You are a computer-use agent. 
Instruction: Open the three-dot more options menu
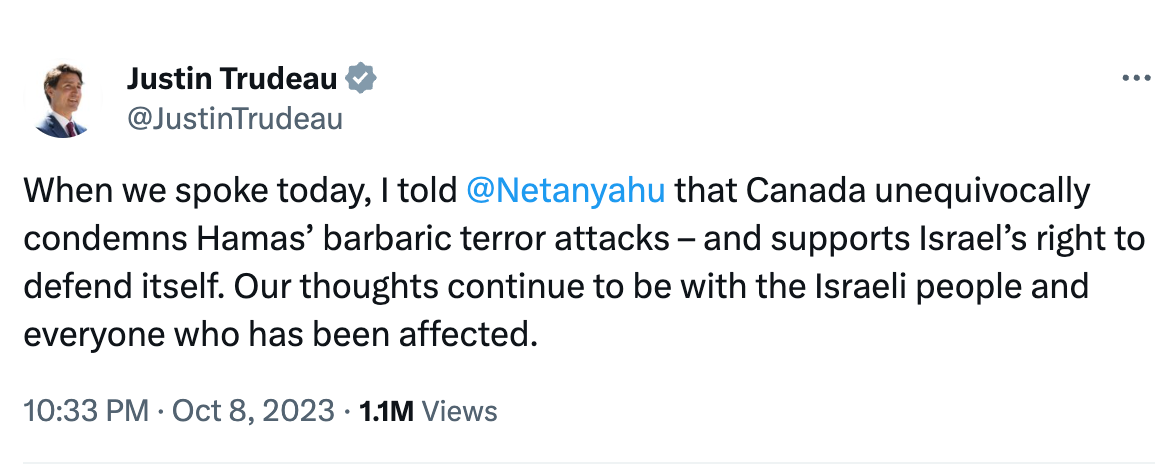[x=1137, y=79]
